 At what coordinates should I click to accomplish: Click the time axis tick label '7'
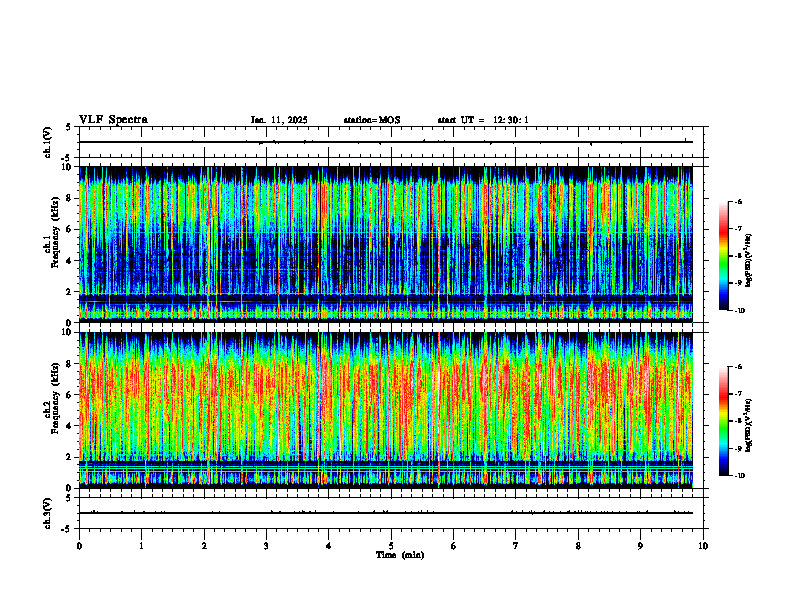(516, 546)
